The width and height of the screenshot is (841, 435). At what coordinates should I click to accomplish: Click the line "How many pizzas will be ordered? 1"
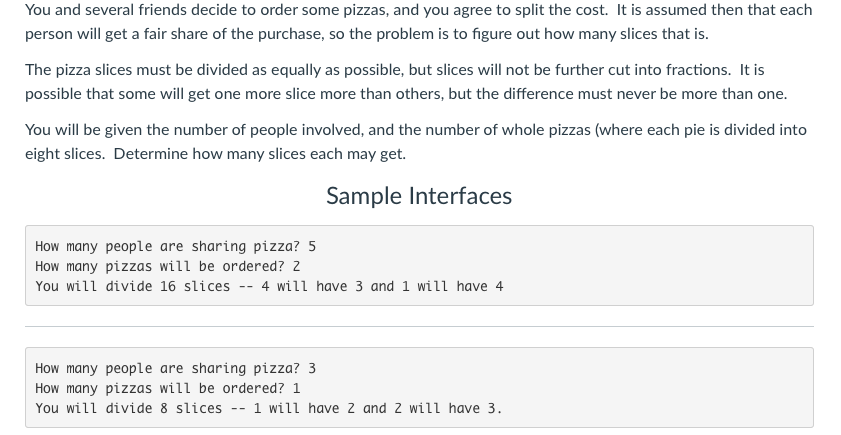[x=167, y=388]
